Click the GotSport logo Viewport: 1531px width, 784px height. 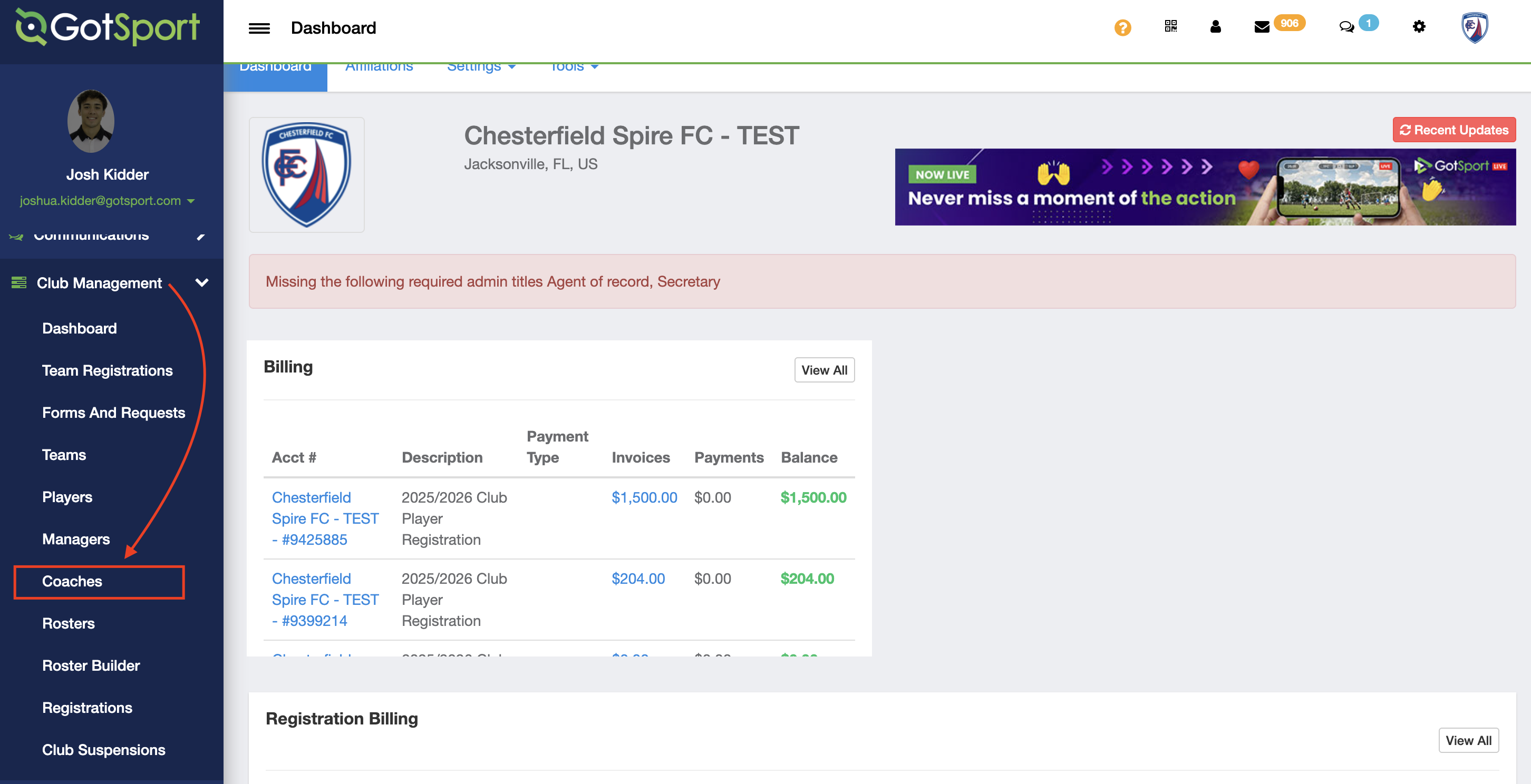[108, 27]
